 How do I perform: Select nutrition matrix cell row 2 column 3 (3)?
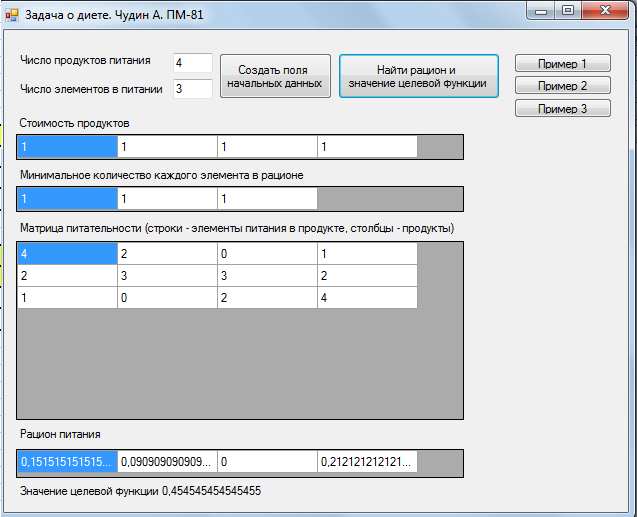click(x=267, y=276)
